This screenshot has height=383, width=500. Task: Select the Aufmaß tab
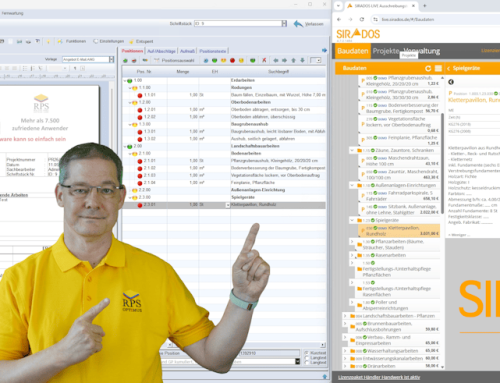(187, 51)
